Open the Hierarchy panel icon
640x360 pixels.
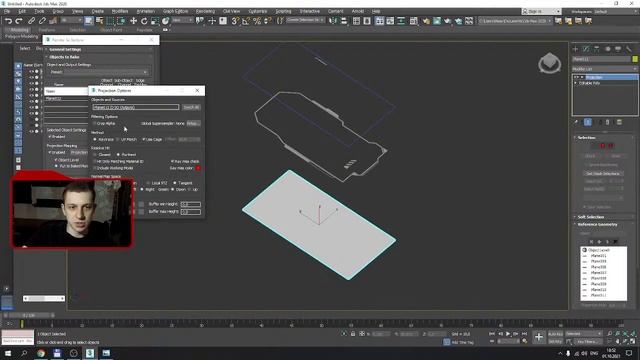pyautogui.click(x=597, y=49)
